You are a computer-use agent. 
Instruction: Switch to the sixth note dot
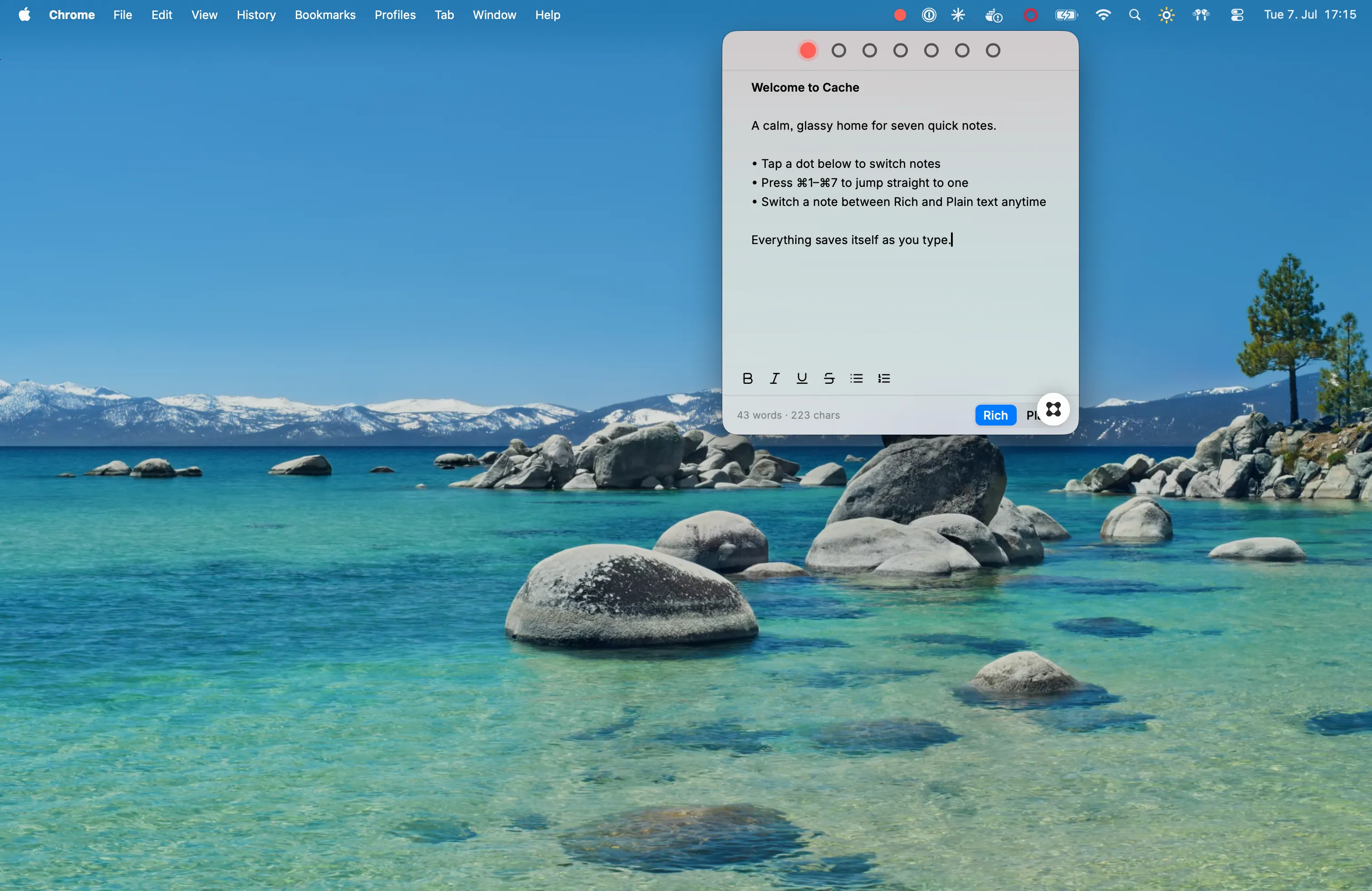coord(962,51)
